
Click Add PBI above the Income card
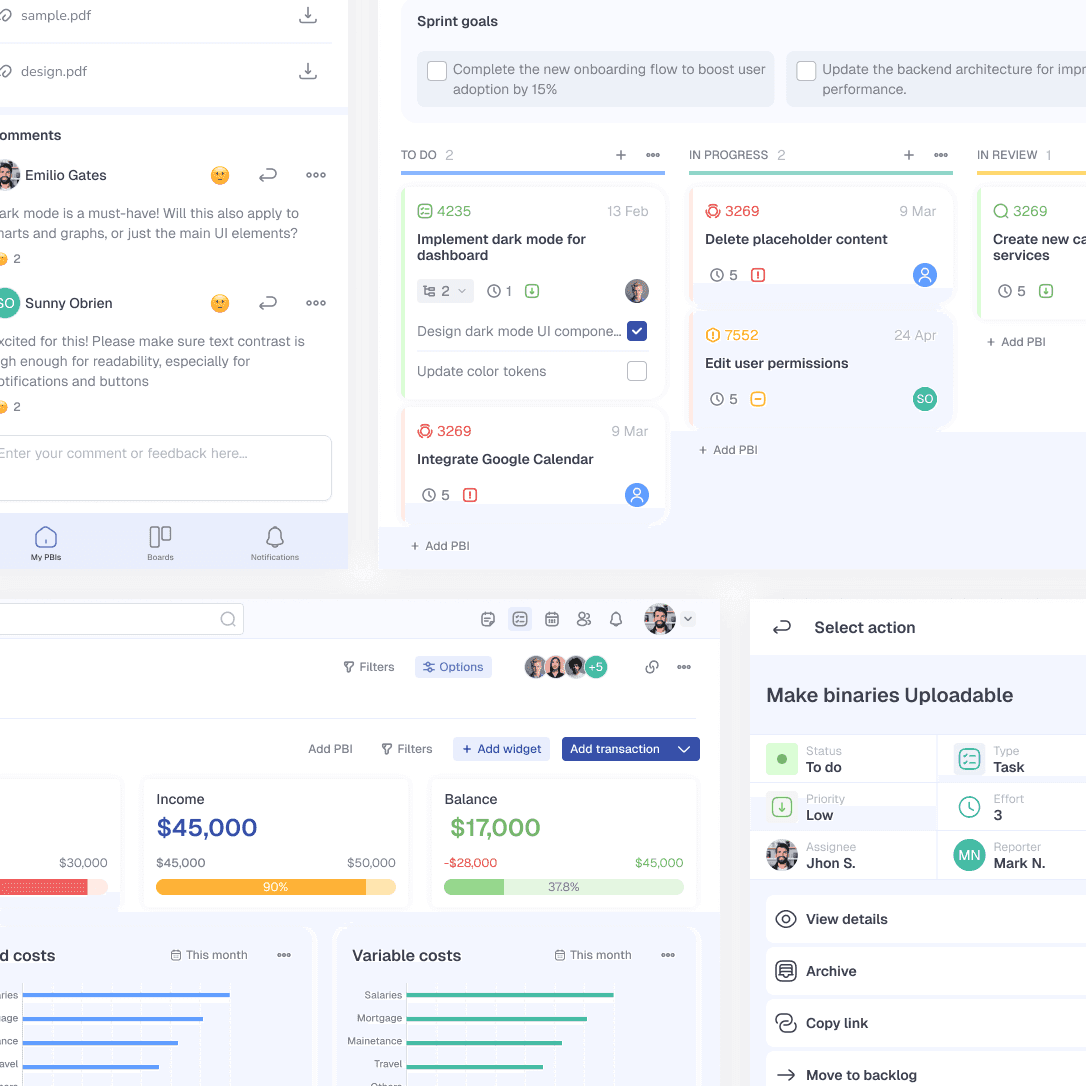pyautogui.click(x=330, y=749)
